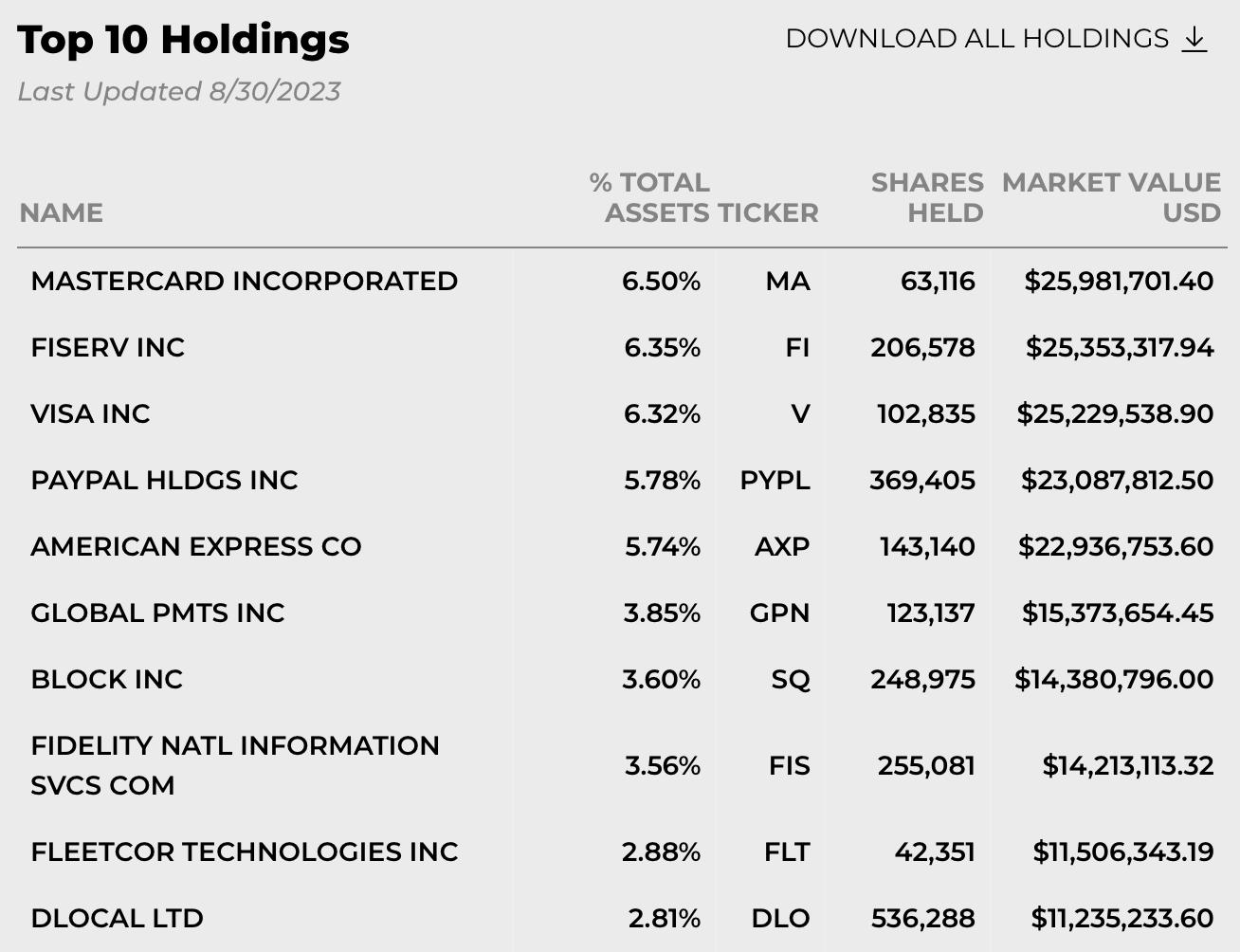Select the Last Updated 8/30/2023 text

point(179,91)
